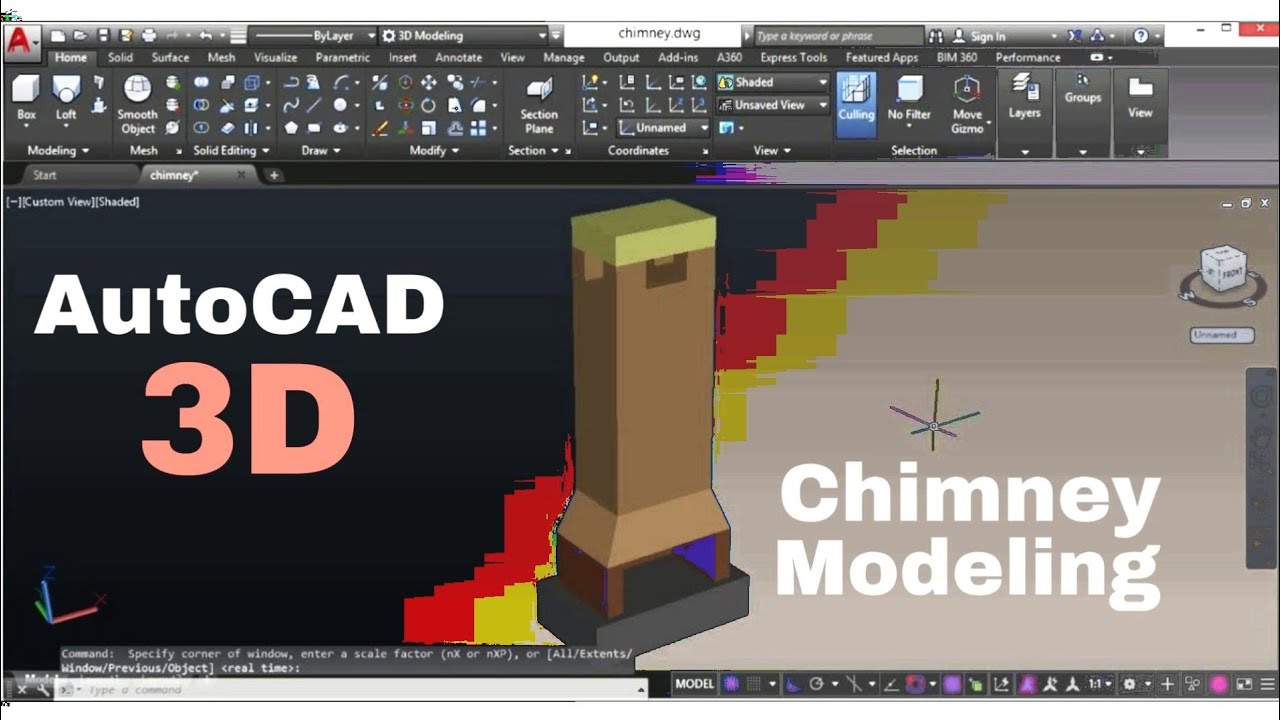Expand the Modify panel

435,151
